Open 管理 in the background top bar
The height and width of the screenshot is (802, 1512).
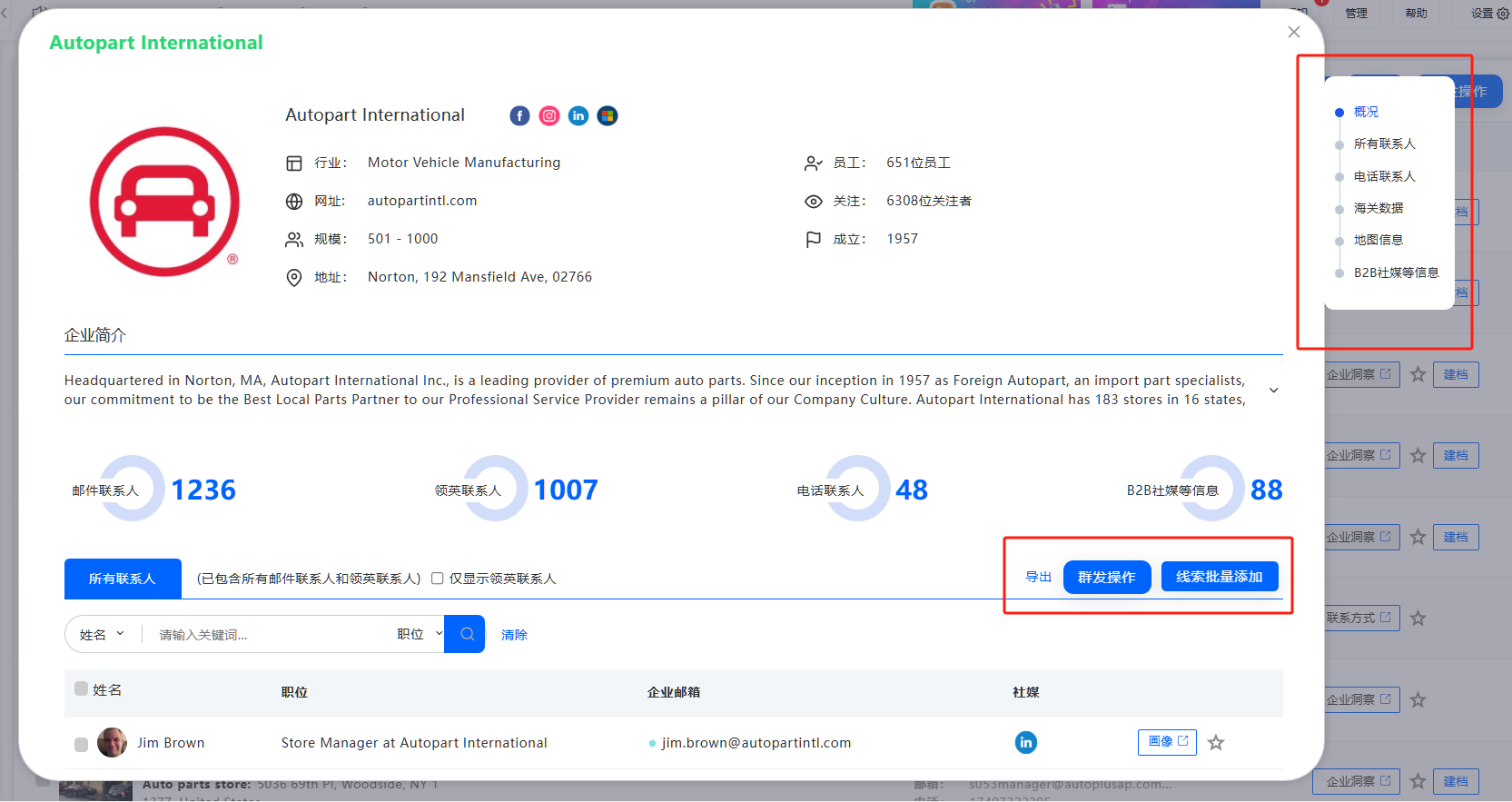[1356, 13]
